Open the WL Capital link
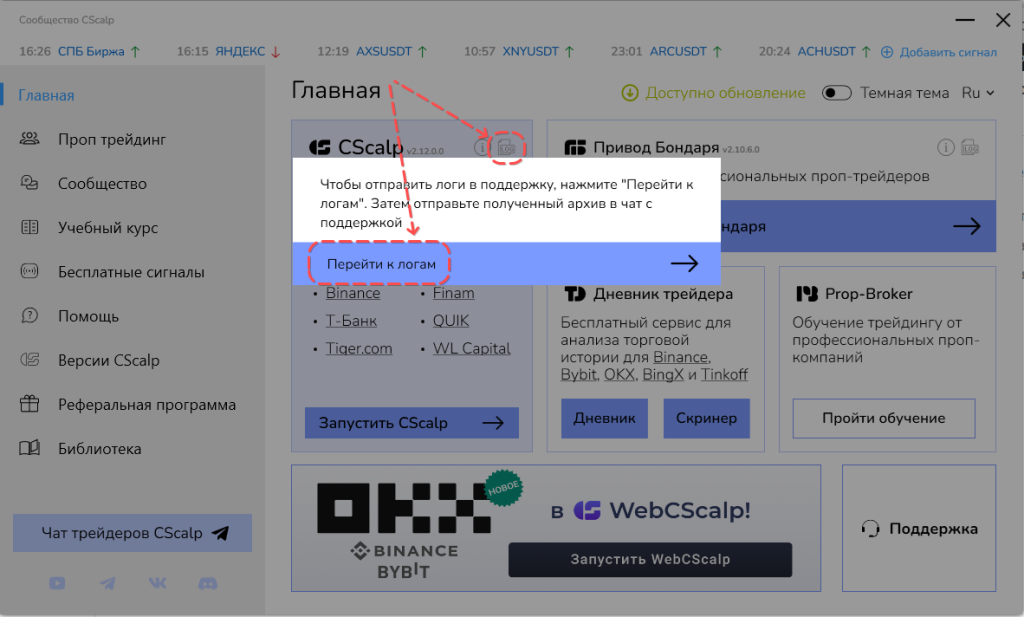 pos(472,348)
